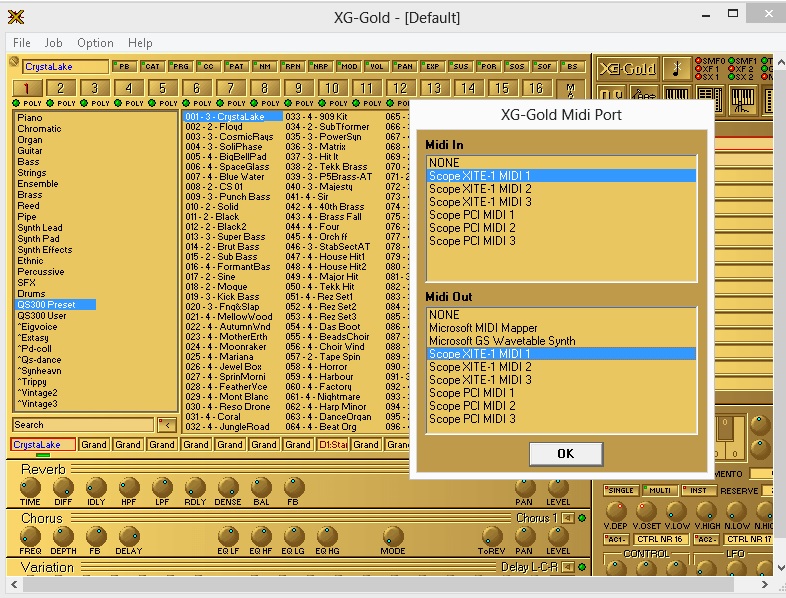
Task: Select the QS300 User category
Action: tap(42, 316)
